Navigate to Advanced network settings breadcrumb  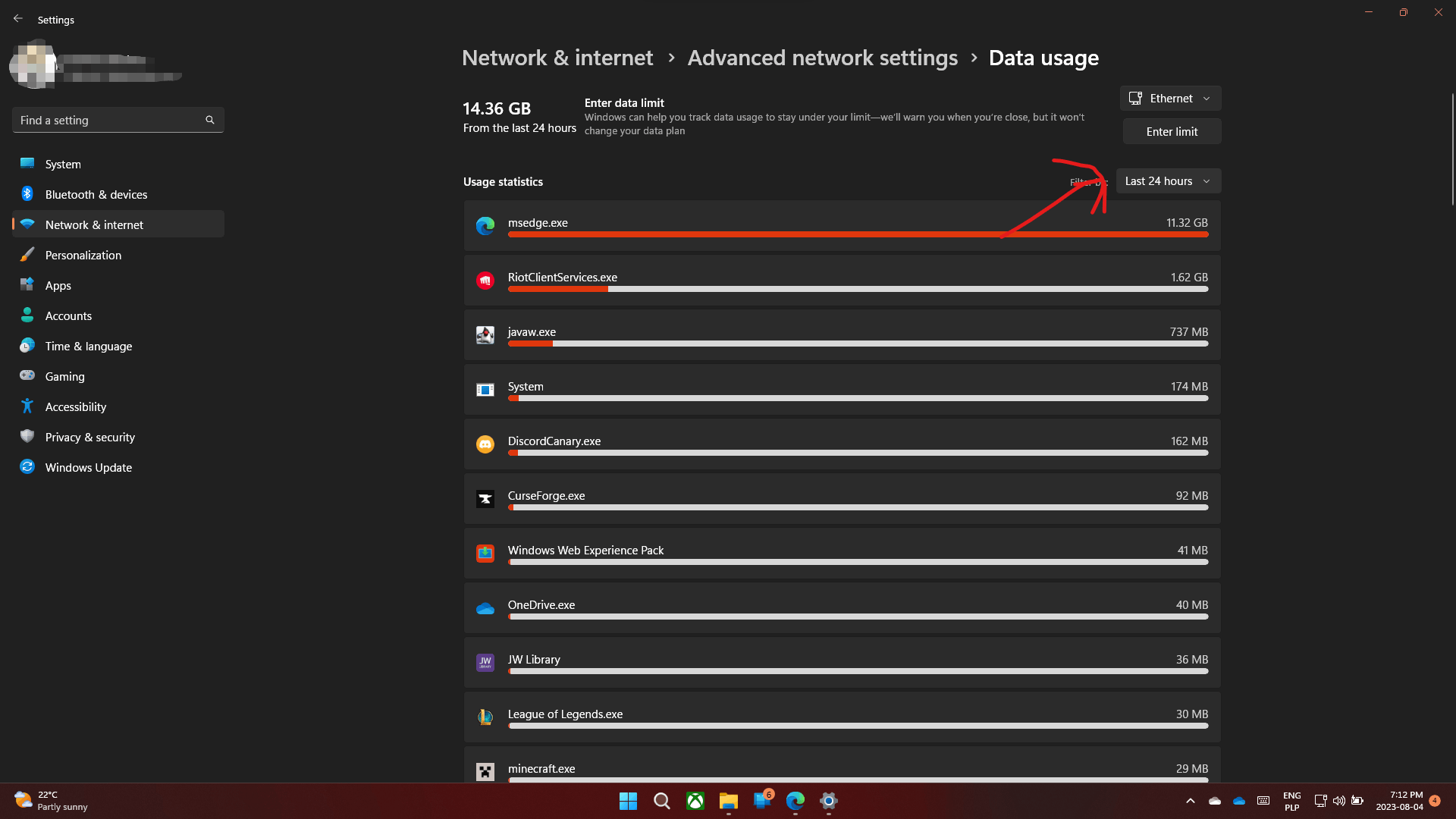tap(822, 58)
